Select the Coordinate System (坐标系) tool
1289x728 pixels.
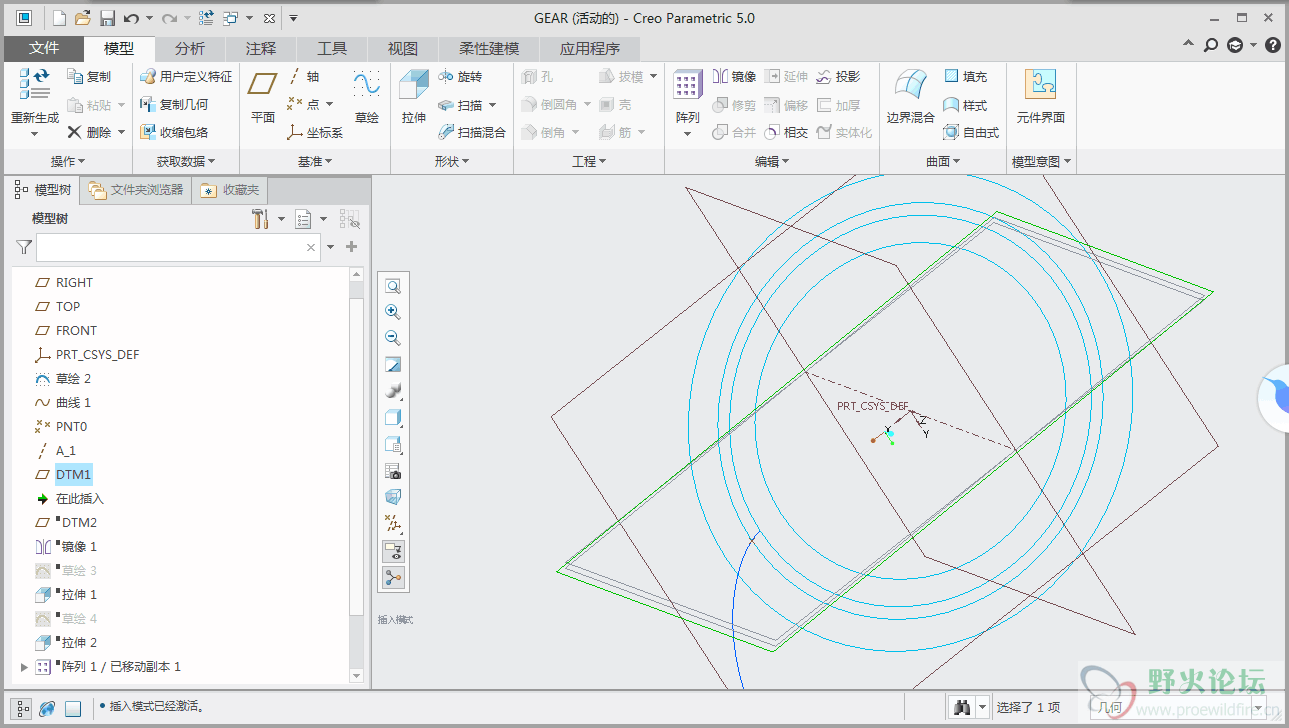pyautogui.click(x=315, y=132)
